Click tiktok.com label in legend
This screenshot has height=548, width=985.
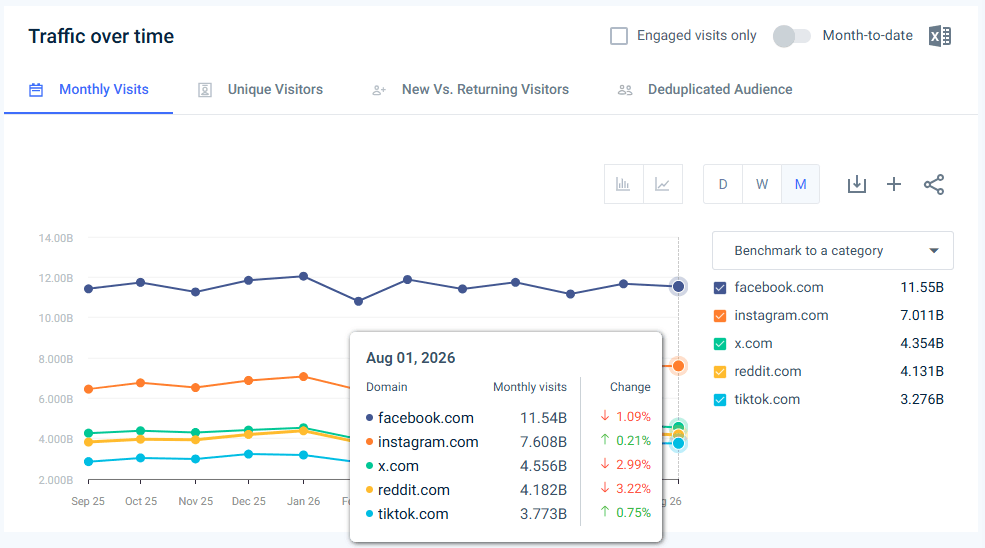767,400
